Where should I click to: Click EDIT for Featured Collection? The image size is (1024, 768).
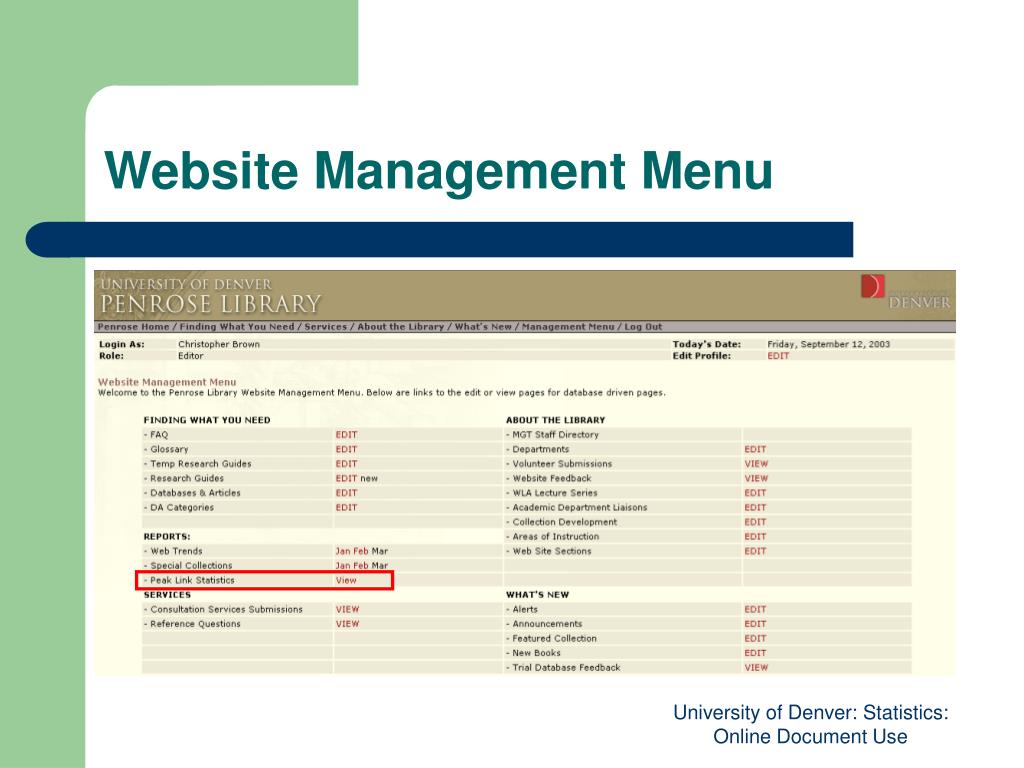coord(755,638)
